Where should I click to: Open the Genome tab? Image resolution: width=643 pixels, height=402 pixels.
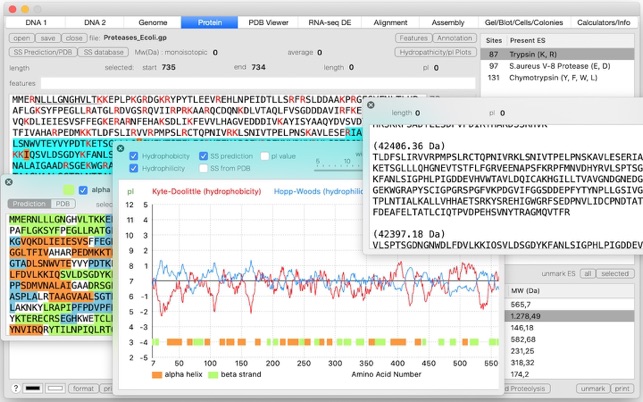point(153,23)
